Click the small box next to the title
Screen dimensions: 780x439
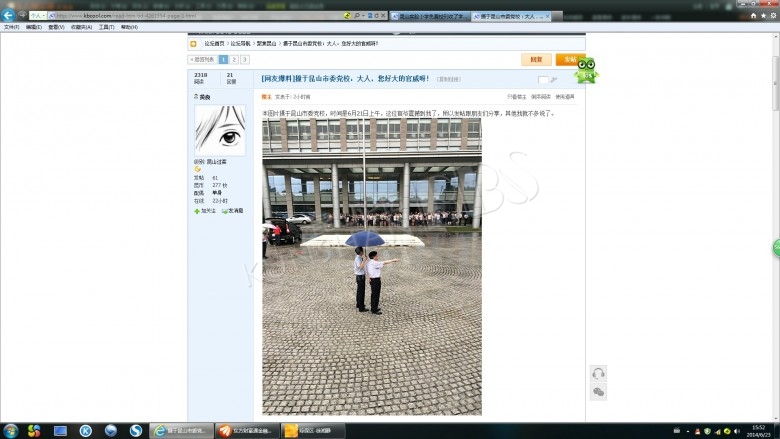click(543, 80)
